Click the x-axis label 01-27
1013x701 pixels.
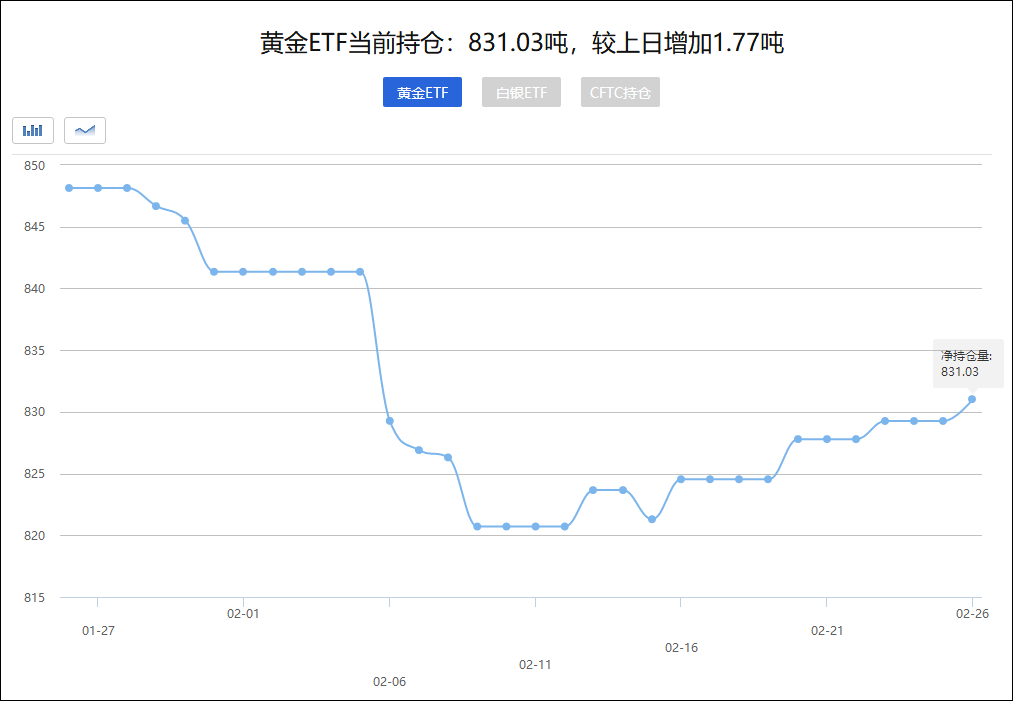tap(98, 631)
